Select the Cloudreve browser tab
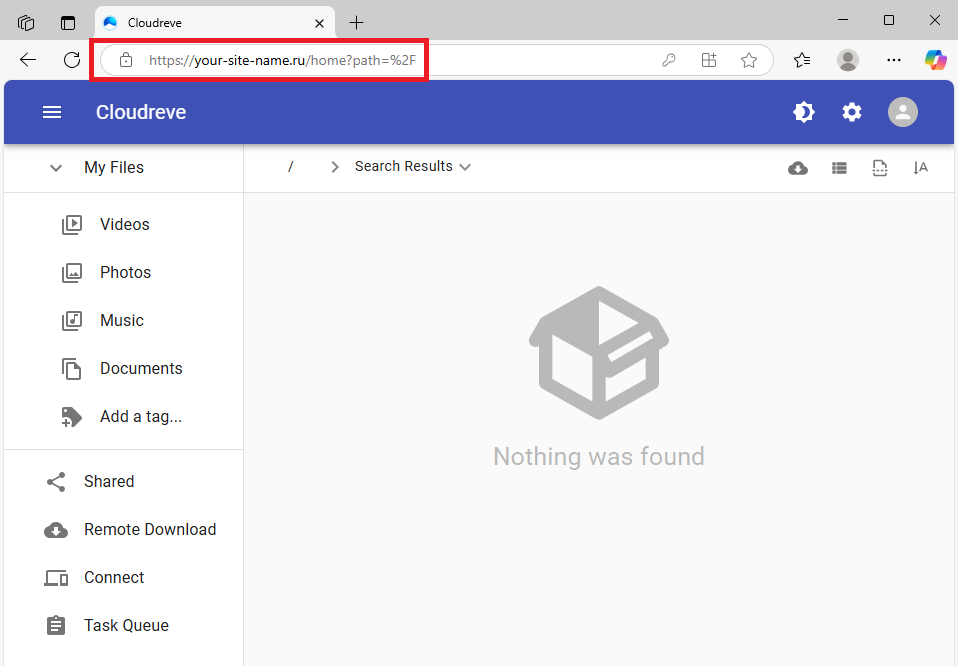The width and height of the screenshot is (958, 666). tap(214, 23)
